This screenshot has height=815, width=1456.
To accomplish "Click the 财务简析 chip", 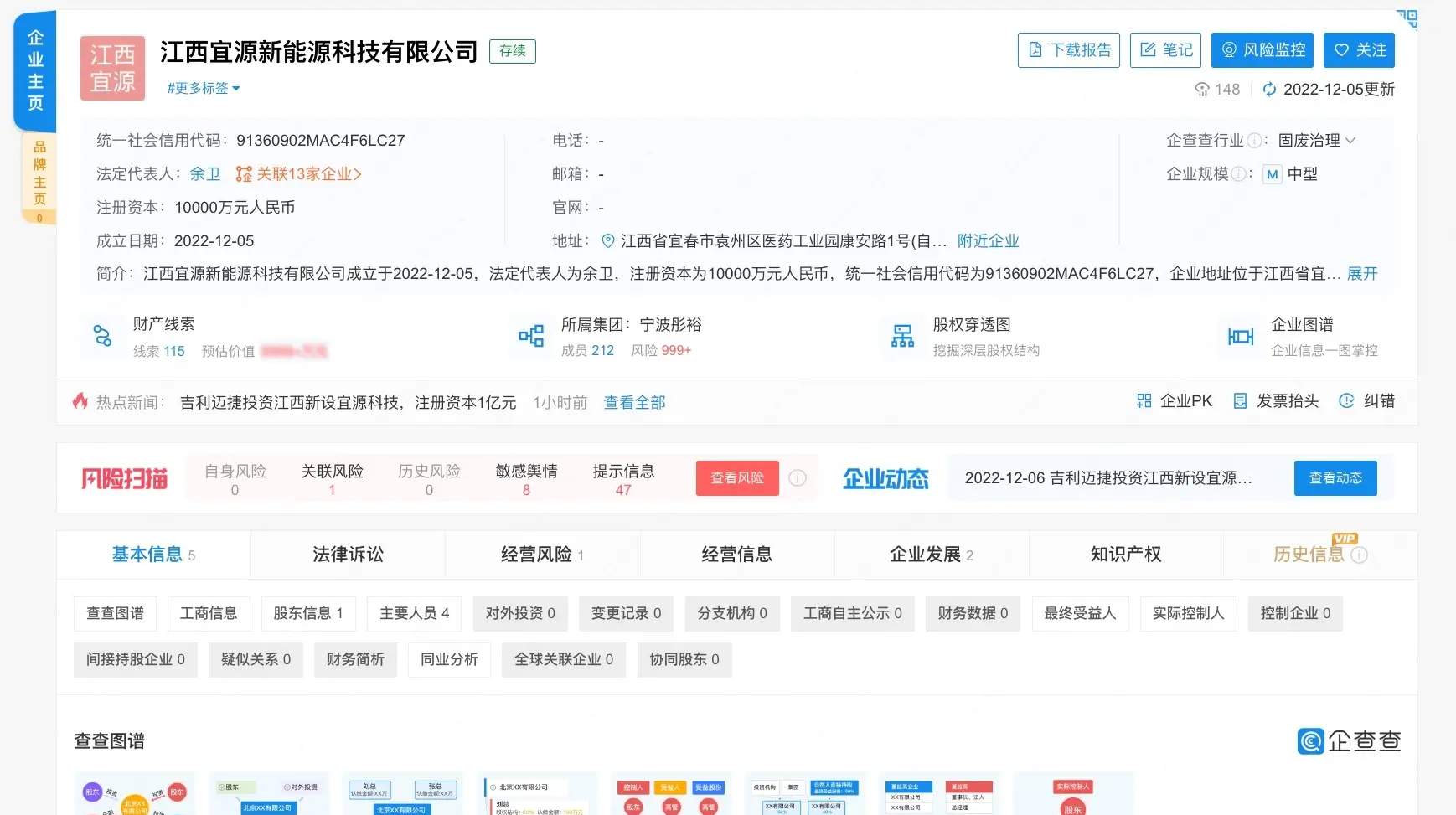I will [x=356, y=660].
